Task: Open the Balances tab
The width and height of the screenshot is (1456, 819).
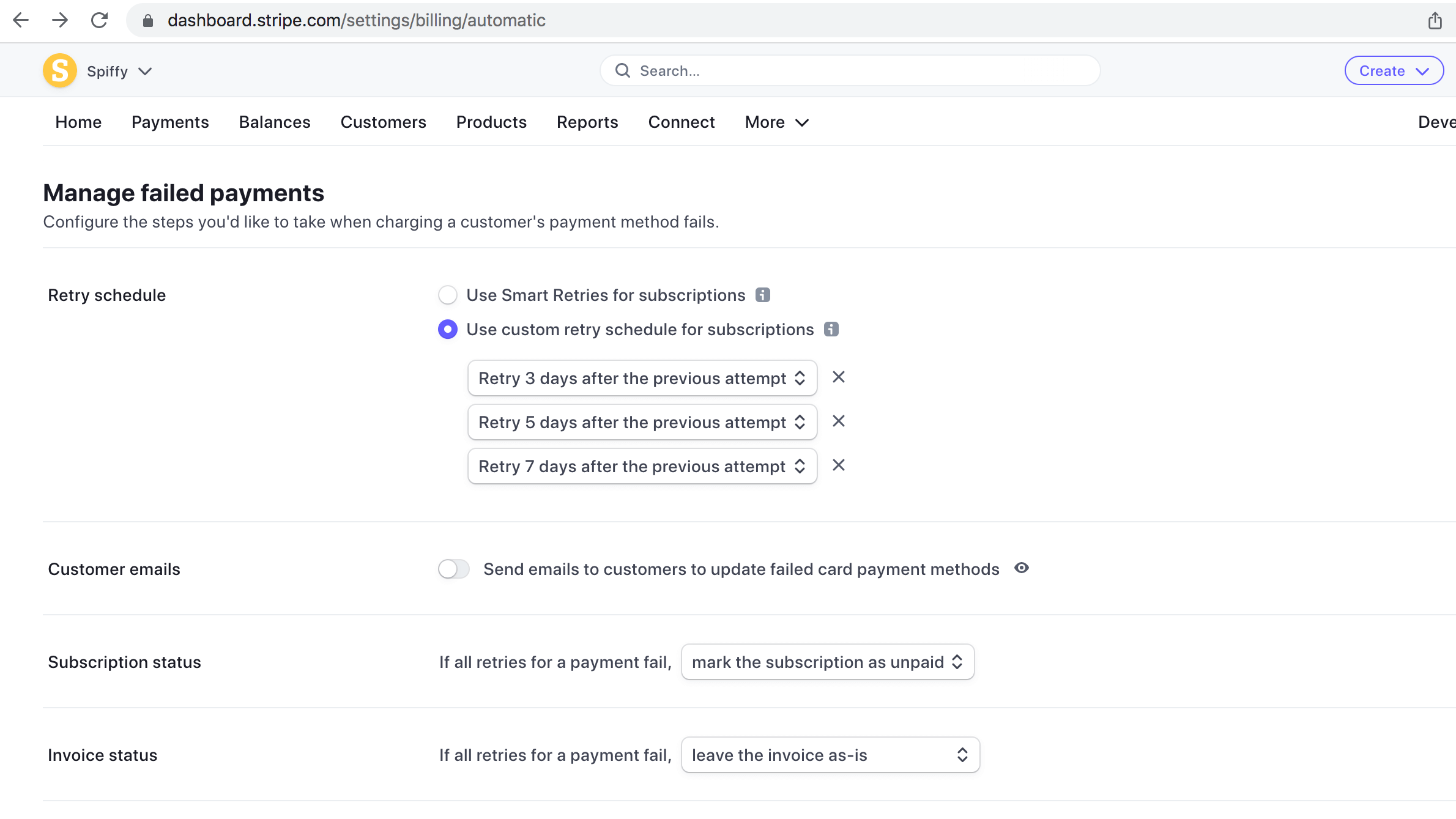Action: pyautogui.click(x=275, y=122)
